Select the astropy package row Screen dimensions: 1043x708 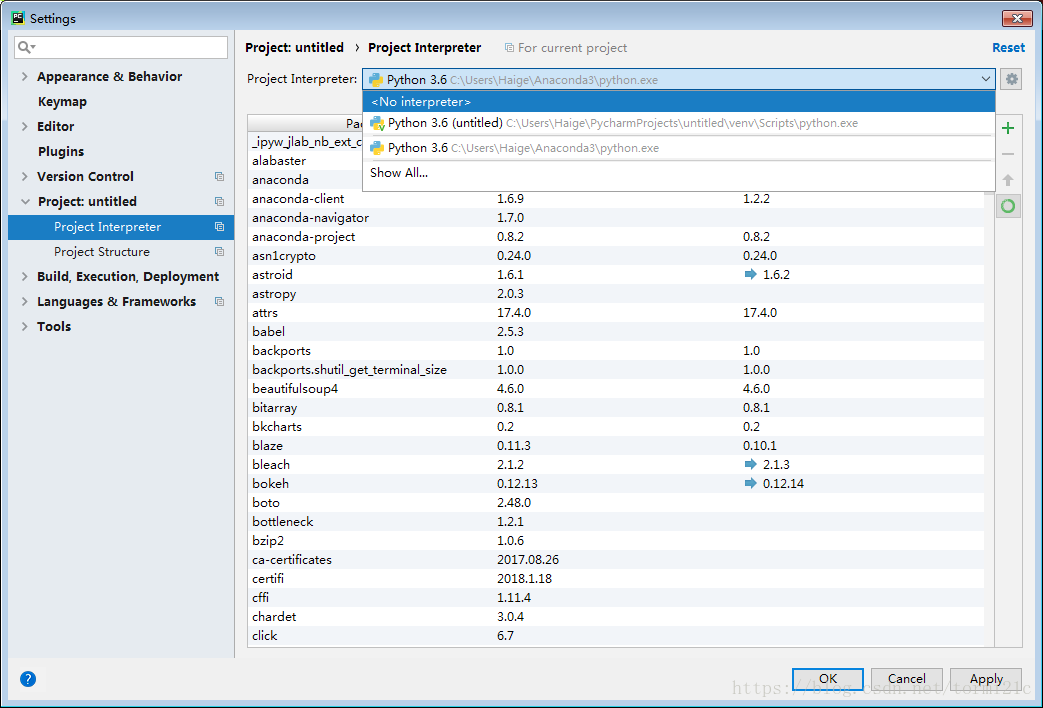[616, 293]
